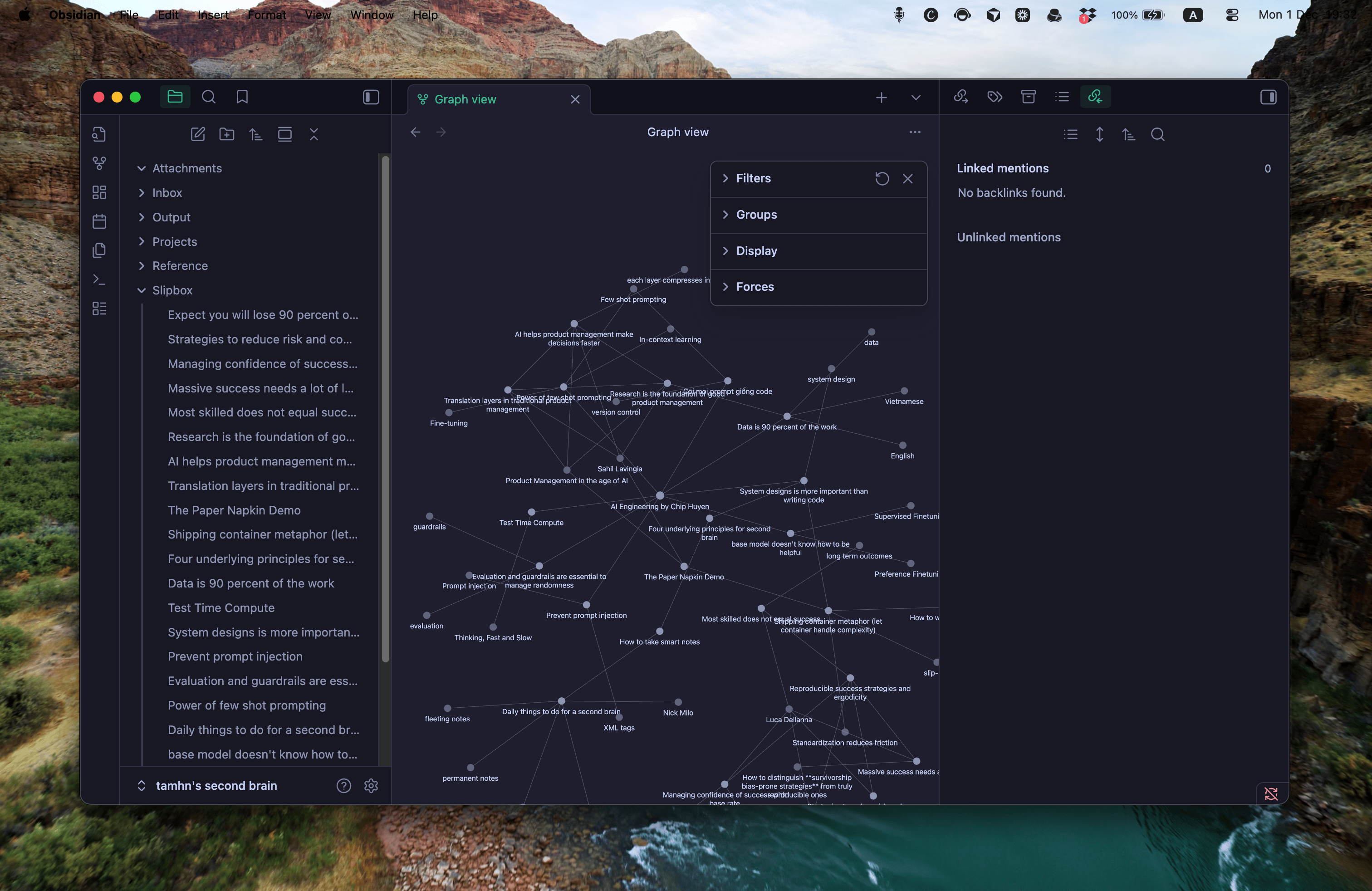
Task: Open the outgoing links pane icon
Action: [x=960, y=97]
